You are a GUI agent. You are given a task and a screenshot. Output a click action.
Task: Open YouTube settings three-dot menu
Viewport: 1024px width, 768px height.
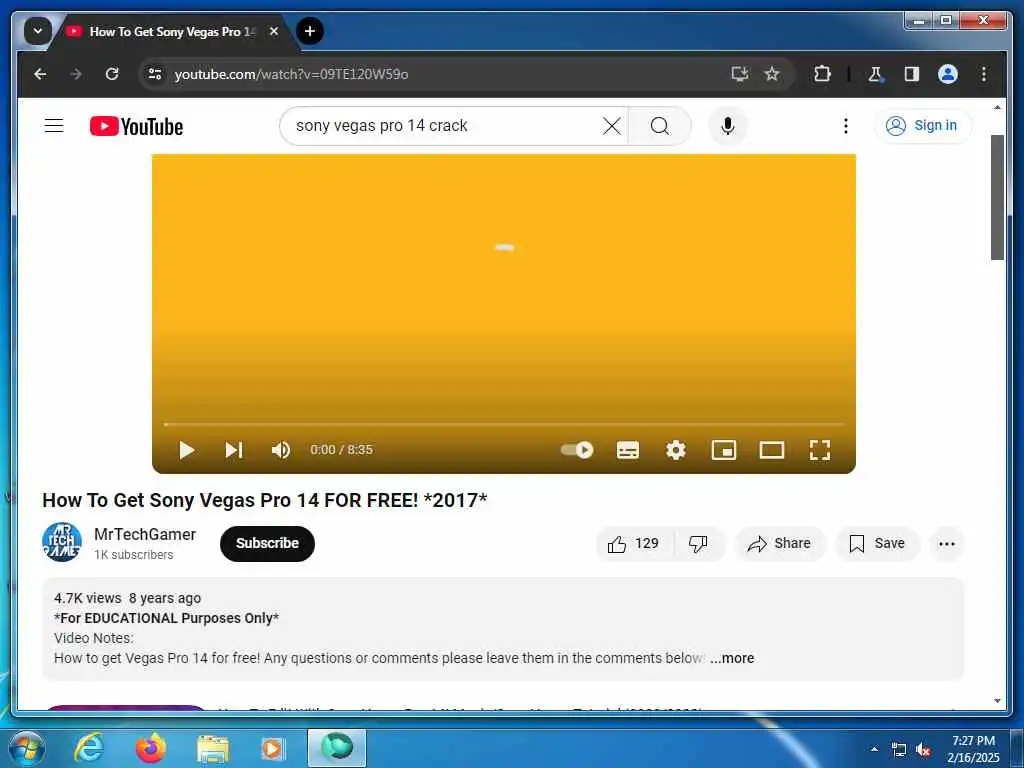tap(846, 125)
